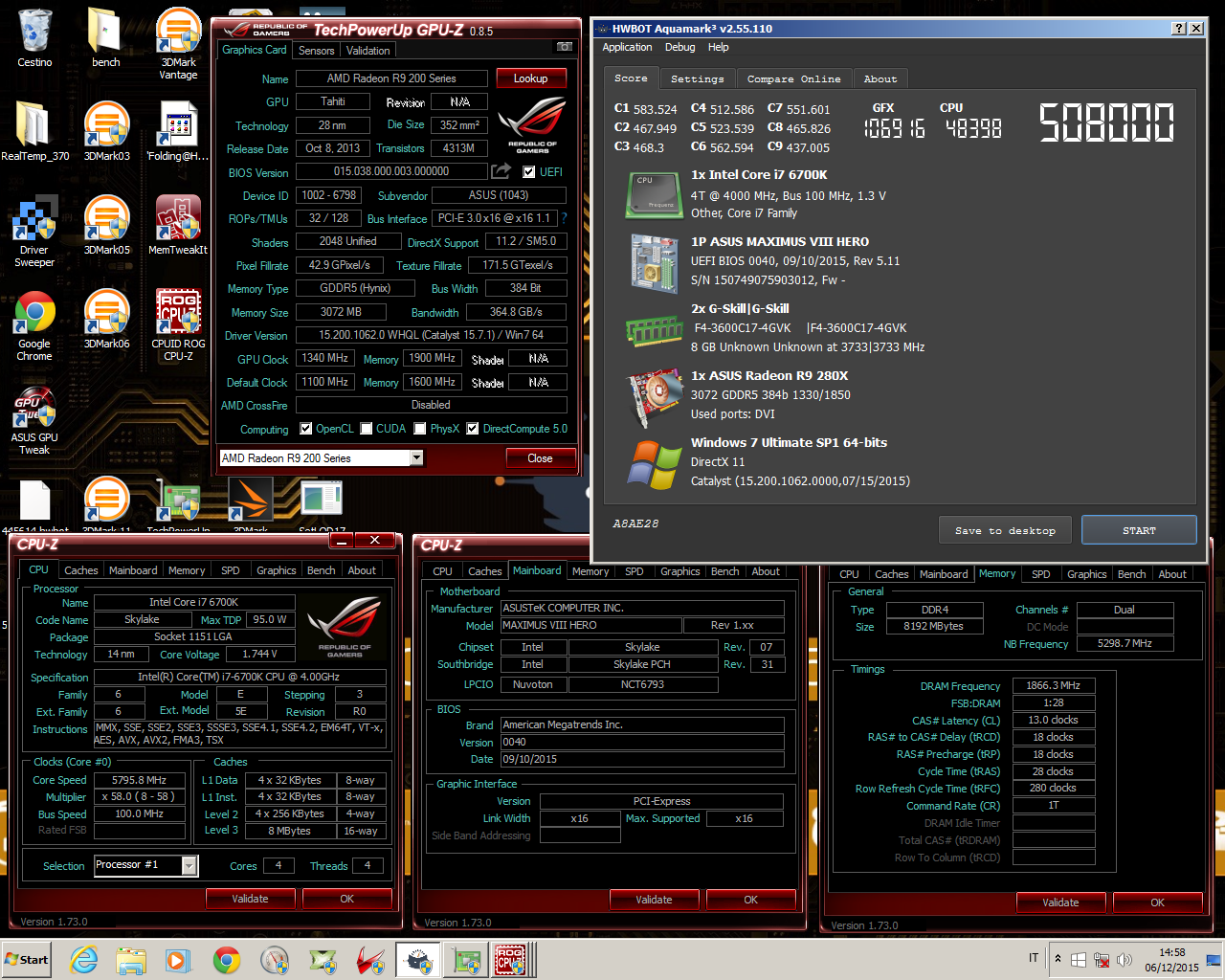Open Internet Explorer from taskbar
The height and width of the screenshot is (980, 1225).
coord(85,960)
